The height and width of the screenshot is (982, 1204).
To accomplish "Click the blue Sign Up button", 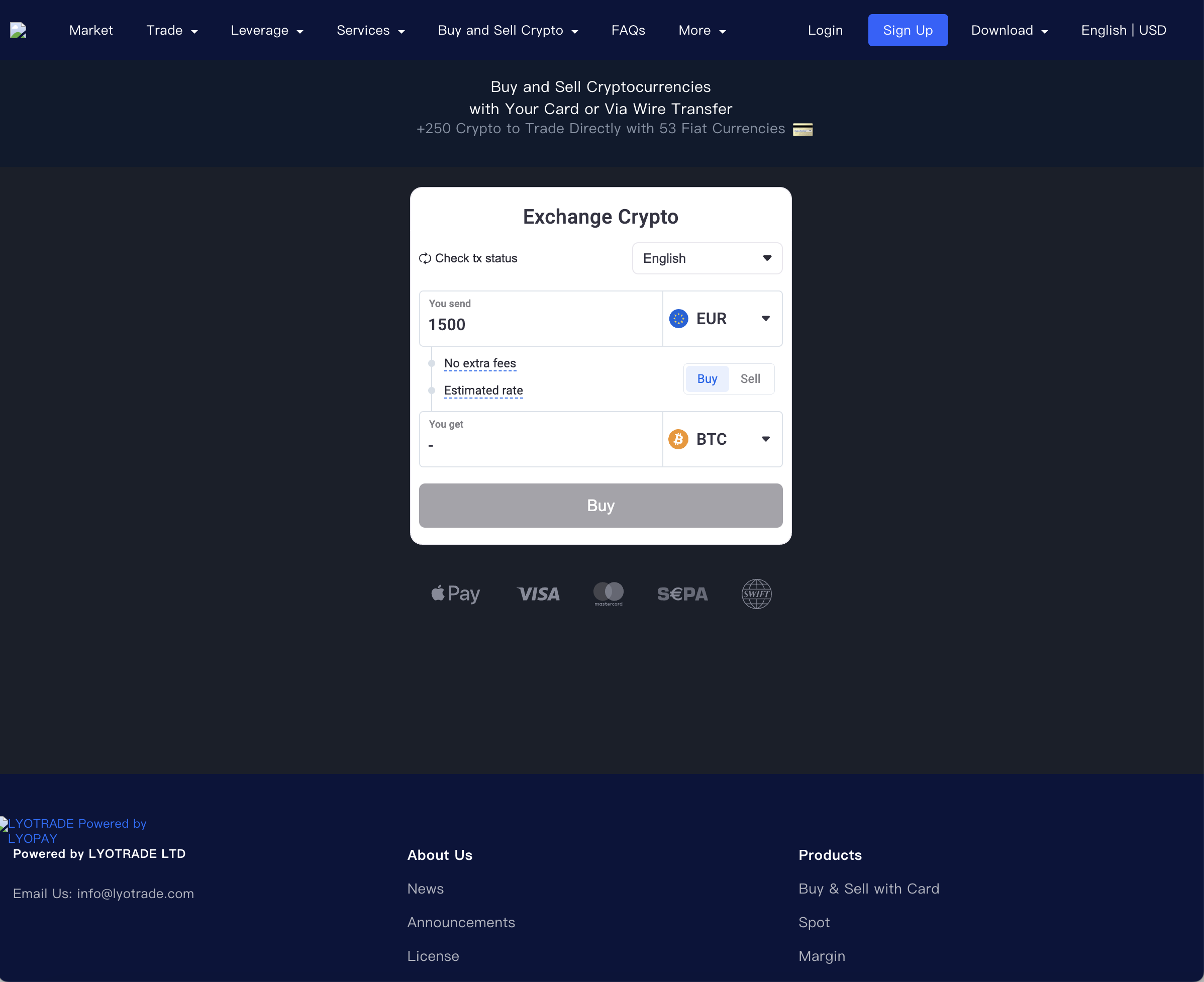I will (x=908, y=31).
